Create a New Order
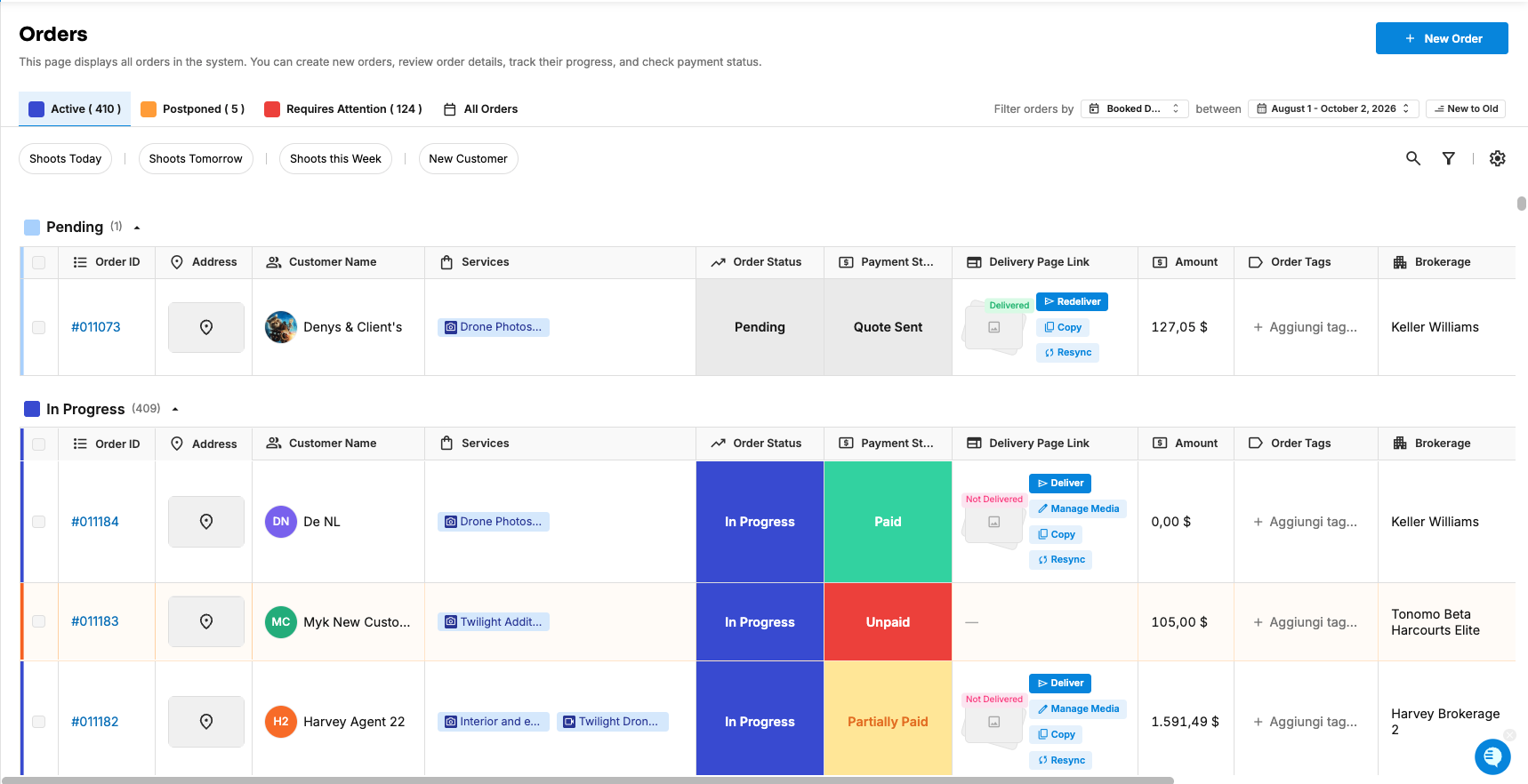Screen dimensions: 1528x784 point(1442,38)
